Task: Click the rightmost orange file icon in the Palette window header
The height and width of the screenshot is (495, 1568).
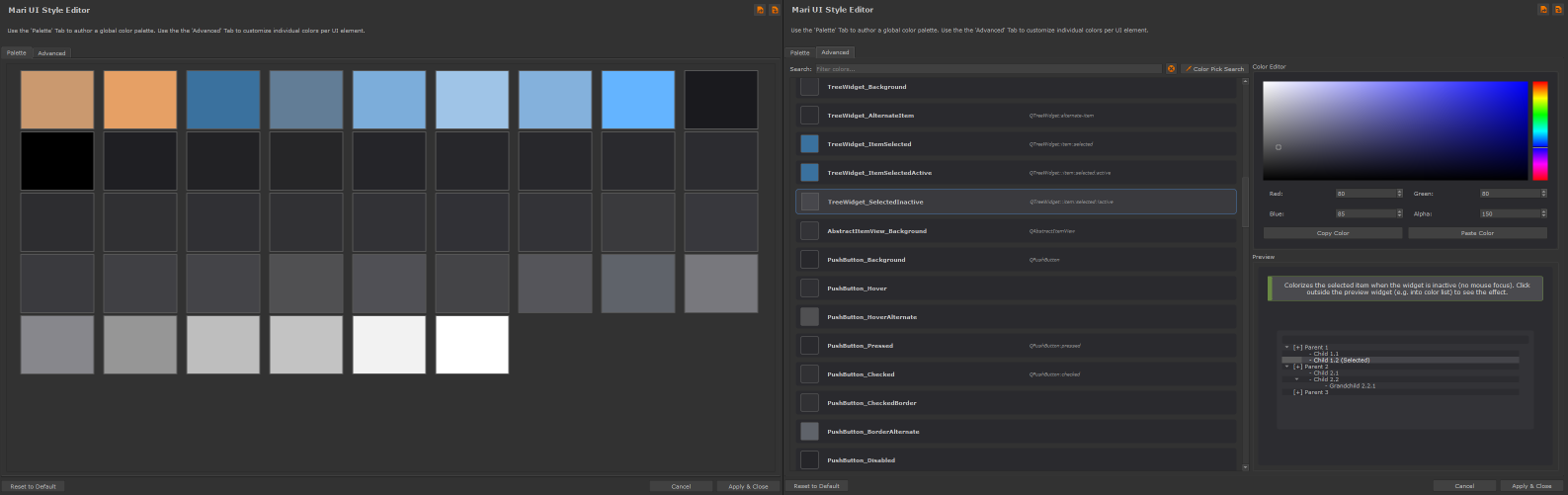Action: [774, 10]
